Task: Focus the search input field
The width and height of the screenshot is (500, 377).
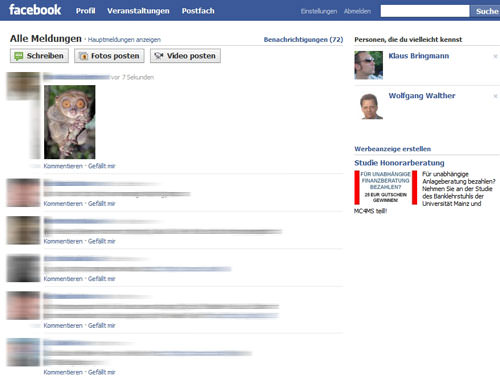Action: click(x=425, y=11)
